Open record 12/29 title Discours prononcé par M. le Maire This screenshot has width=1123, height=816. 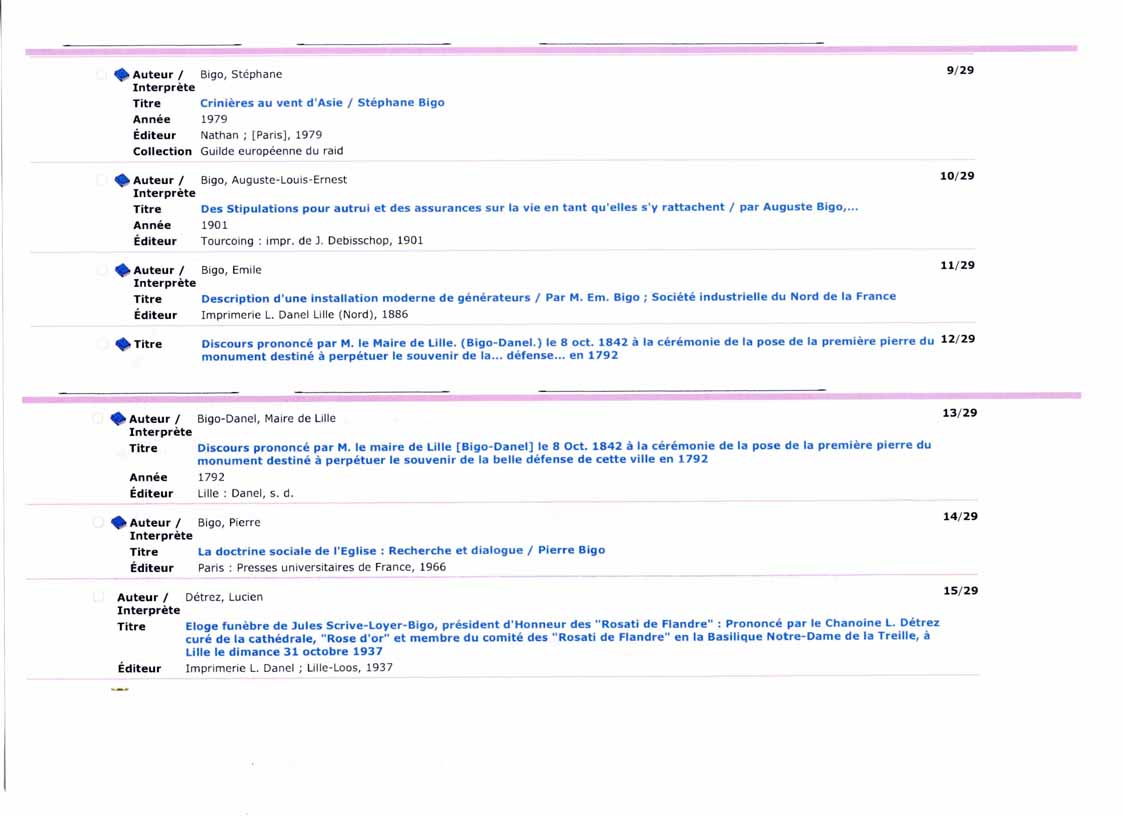[568, 348]
